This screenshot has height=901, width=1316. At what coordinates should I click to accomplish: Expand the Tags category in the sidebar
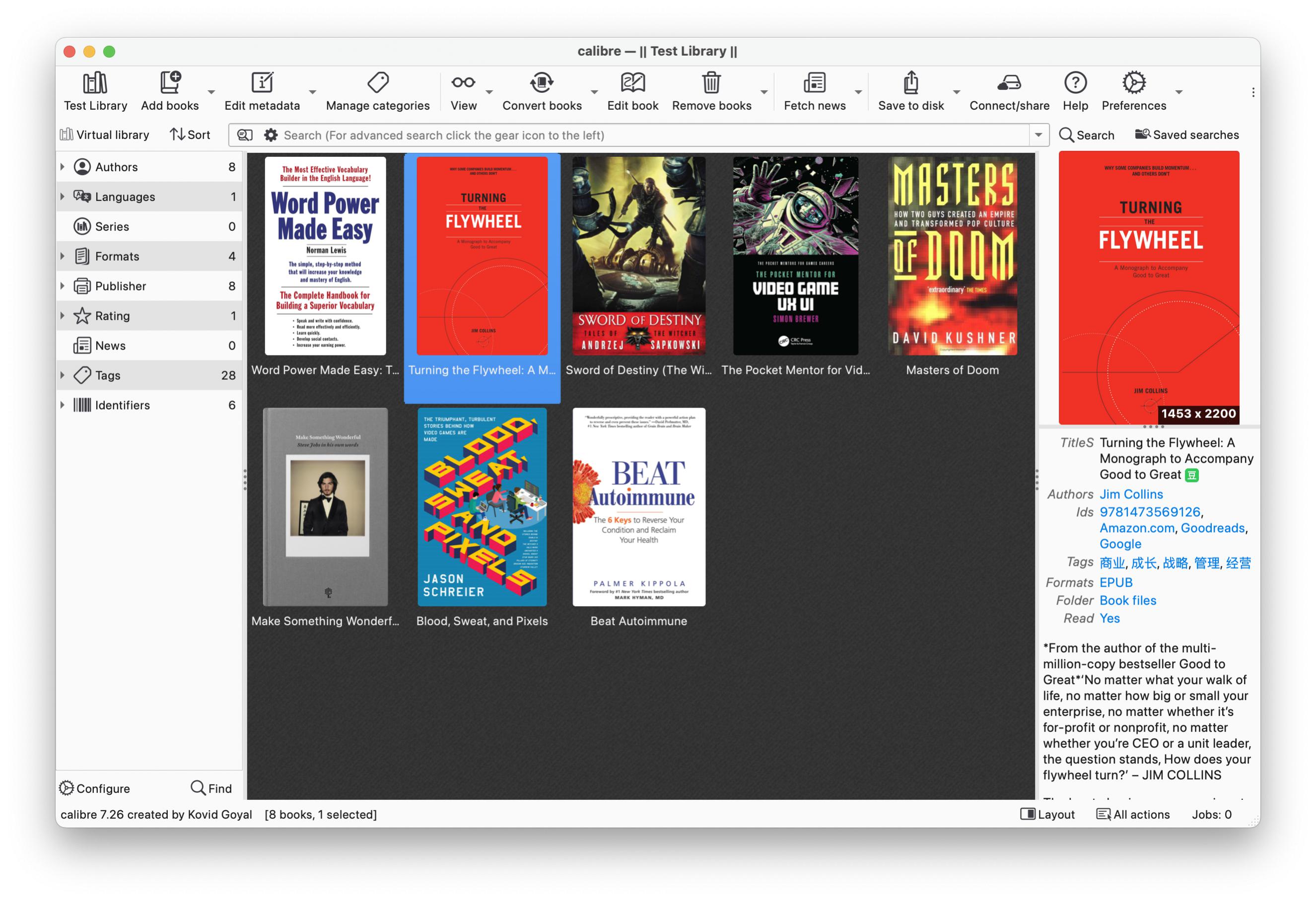point(62,375)
